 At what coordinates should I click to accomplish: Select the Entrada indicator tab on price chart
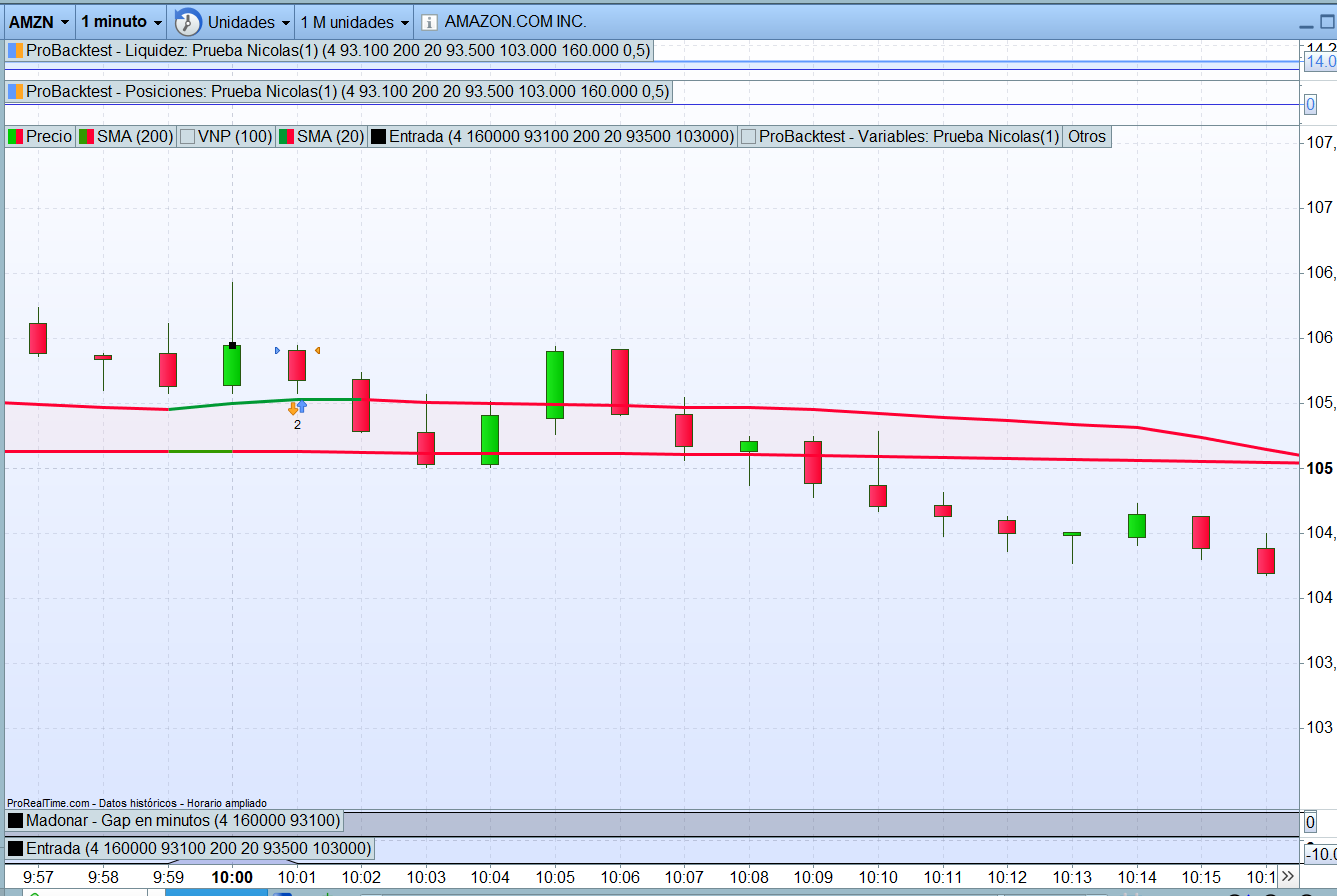(553, 136)
